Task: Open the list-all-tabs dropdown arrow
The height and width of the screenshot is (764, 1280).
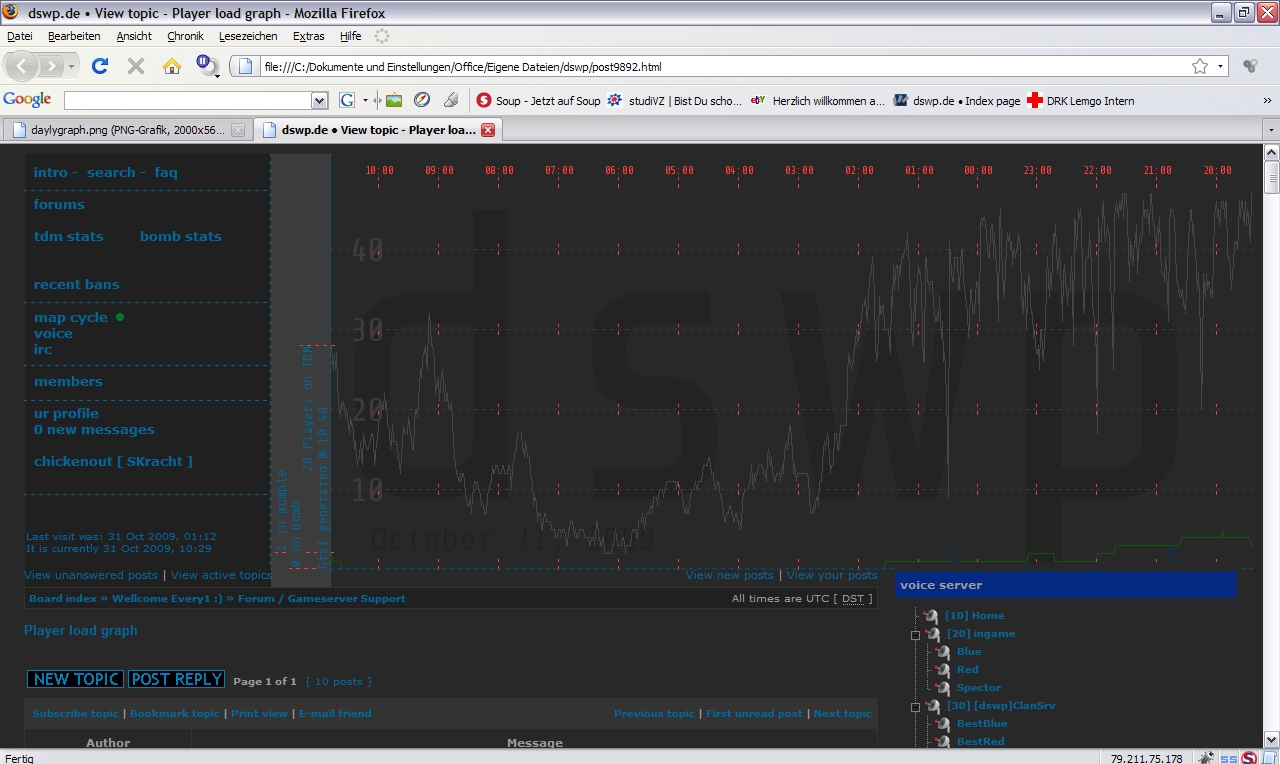Action: coord(1270,130)
